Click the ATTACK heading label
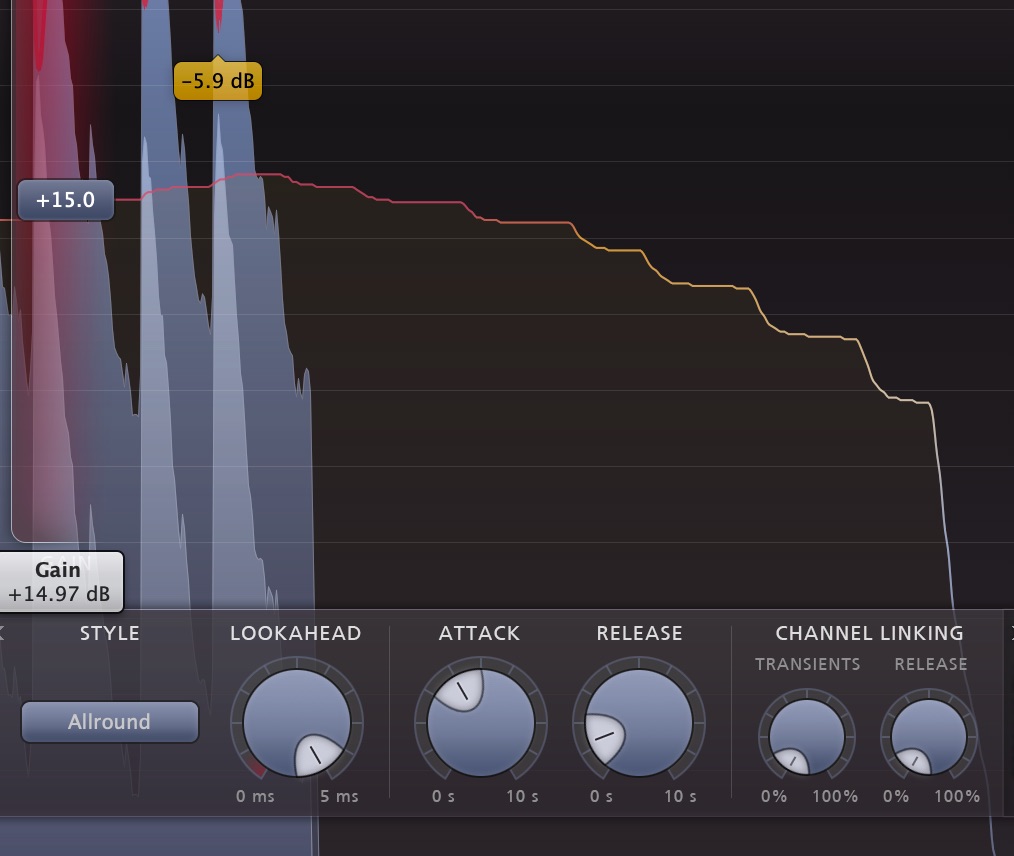The image size is (1014, 856). 479,633
